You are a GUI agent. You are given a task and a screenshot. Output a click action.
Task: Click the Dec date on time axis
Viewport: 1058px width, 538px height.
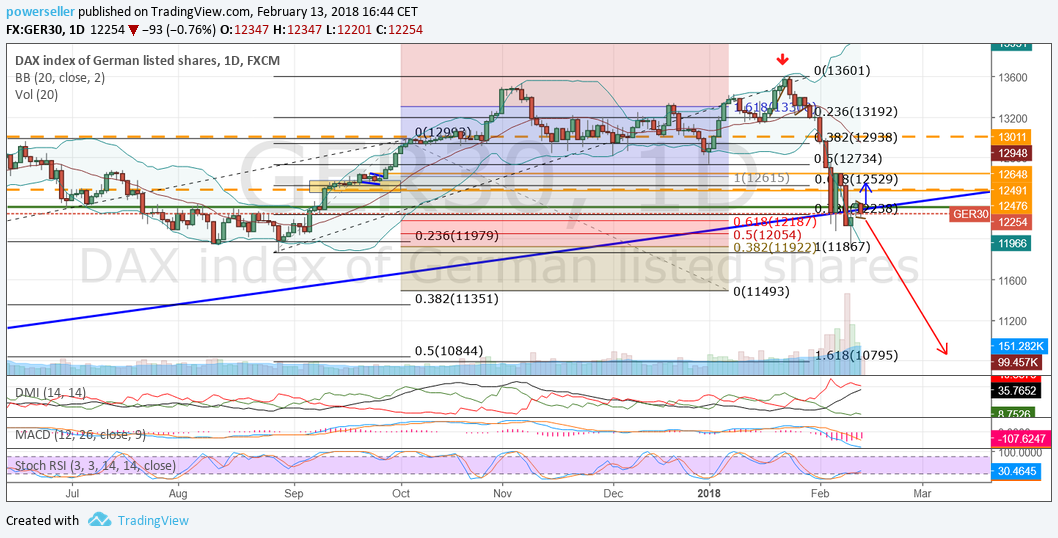(x=613, y=494)
